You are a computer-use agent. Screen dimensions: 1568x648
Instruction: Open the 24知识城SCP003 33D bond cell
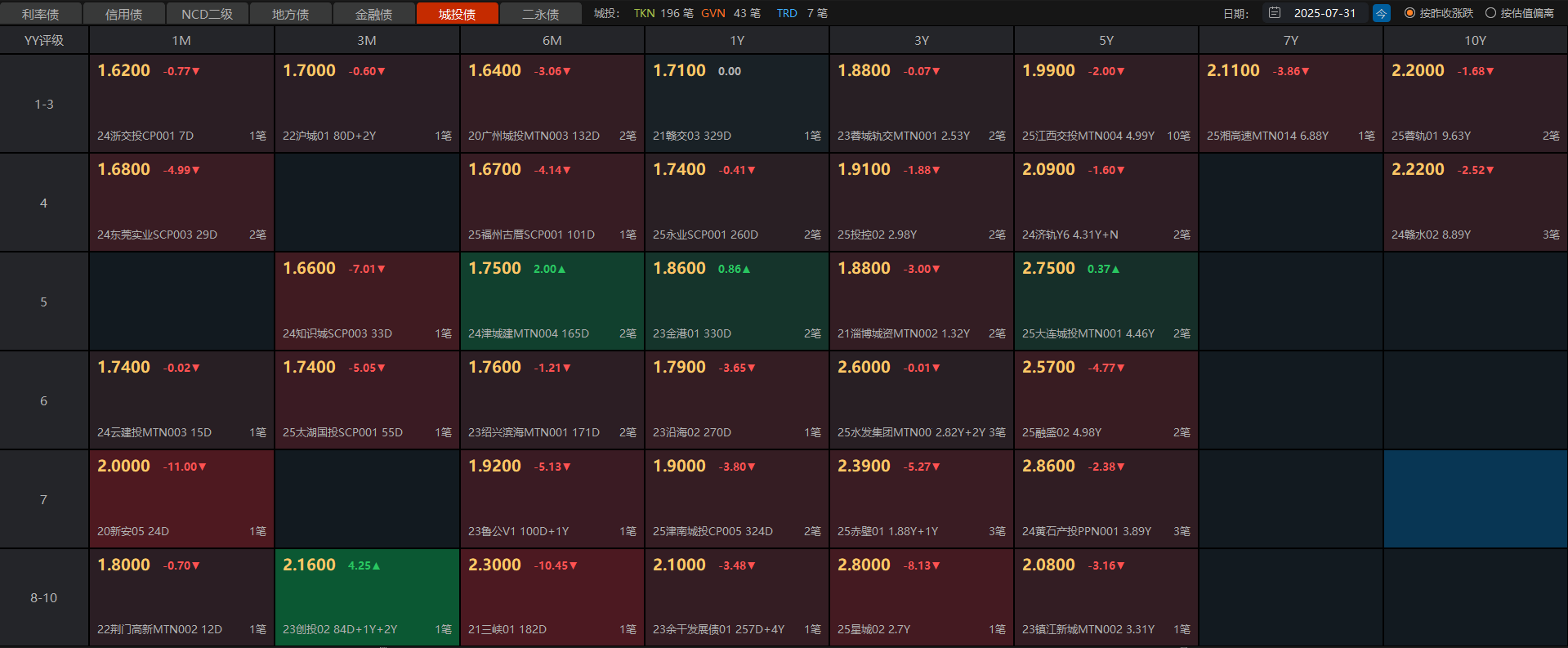point(367,302)
